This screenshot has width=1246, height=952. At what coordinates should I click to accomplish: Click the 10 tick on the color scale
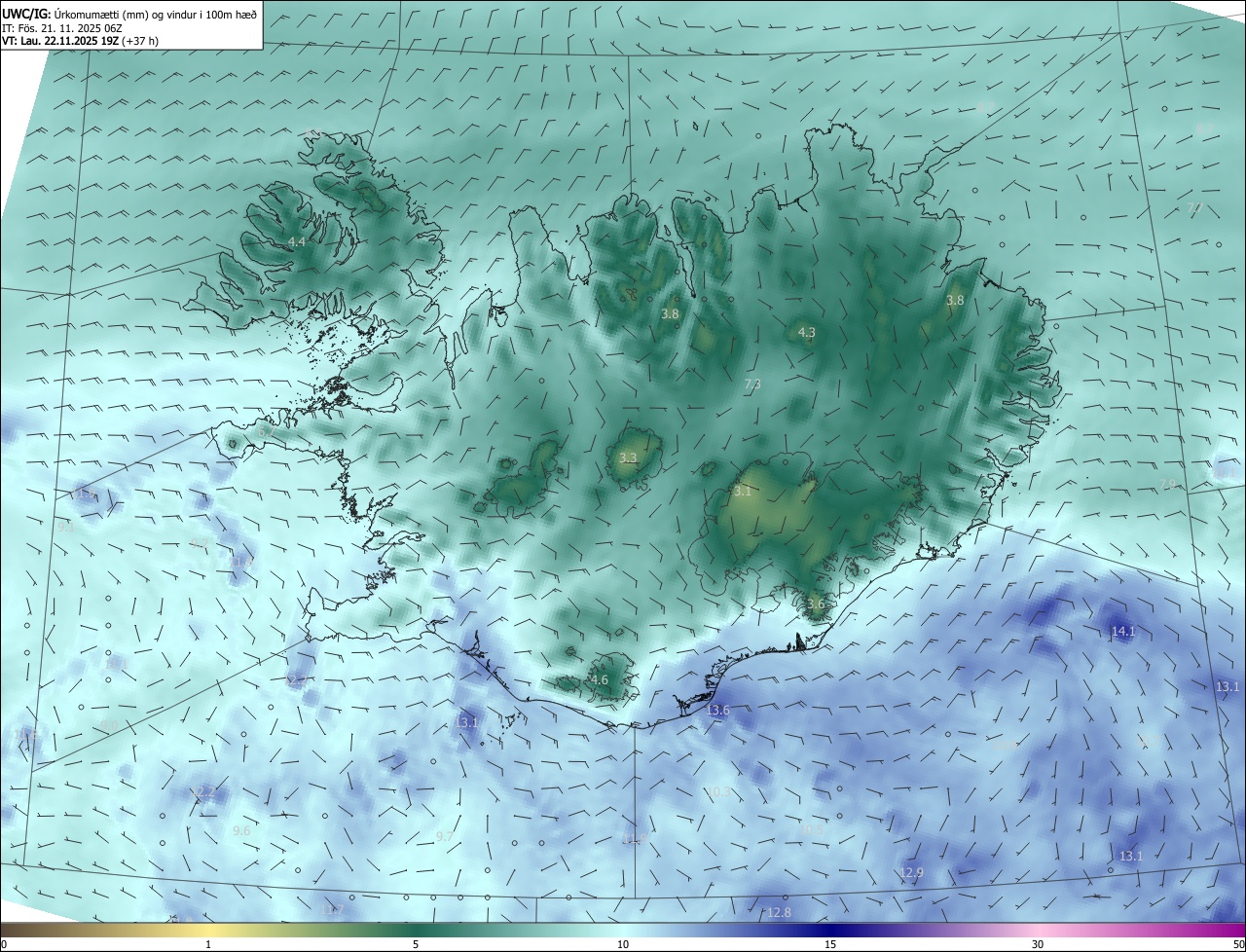[x=623, y=945]
